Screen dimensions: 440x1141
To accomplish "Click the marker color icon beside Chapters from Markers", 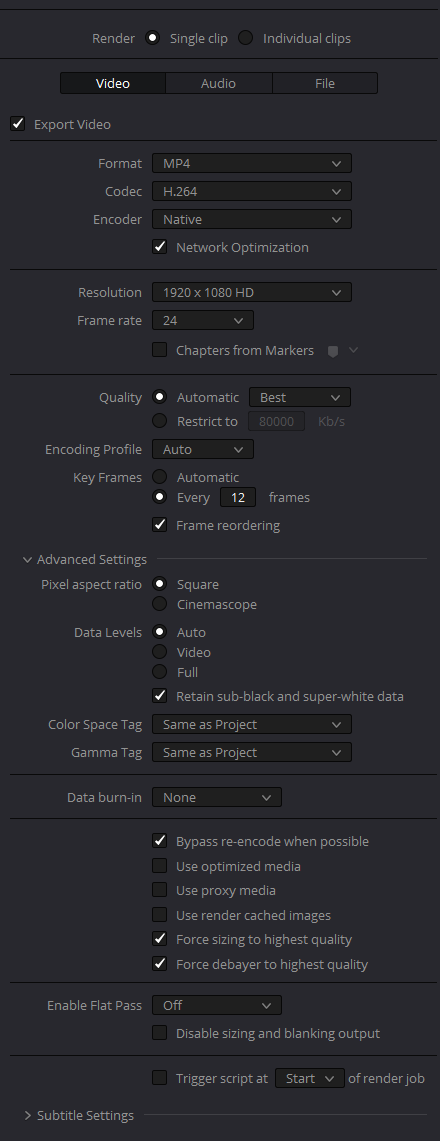I will [x=333, y=351].
